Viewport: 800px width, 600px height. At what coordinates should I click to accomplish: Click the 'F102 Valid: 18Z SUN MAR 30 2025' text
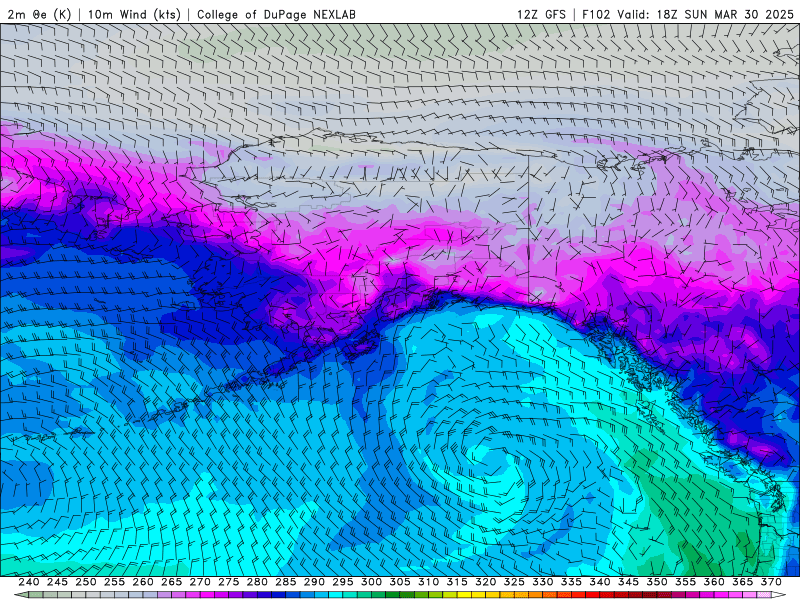click(688, 14)
